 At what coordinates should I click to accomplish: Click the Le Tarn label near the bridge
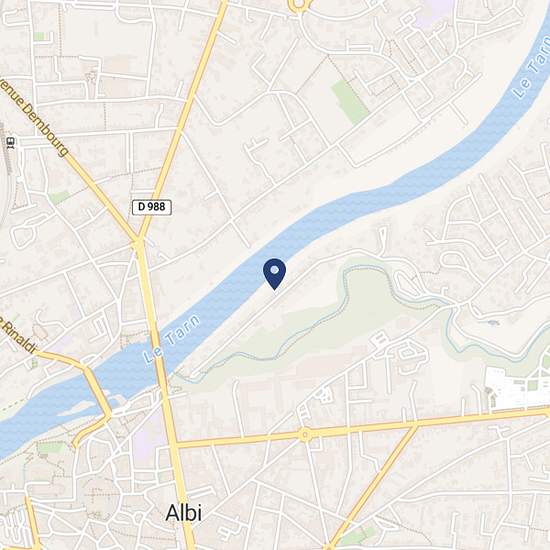[172, 339]
